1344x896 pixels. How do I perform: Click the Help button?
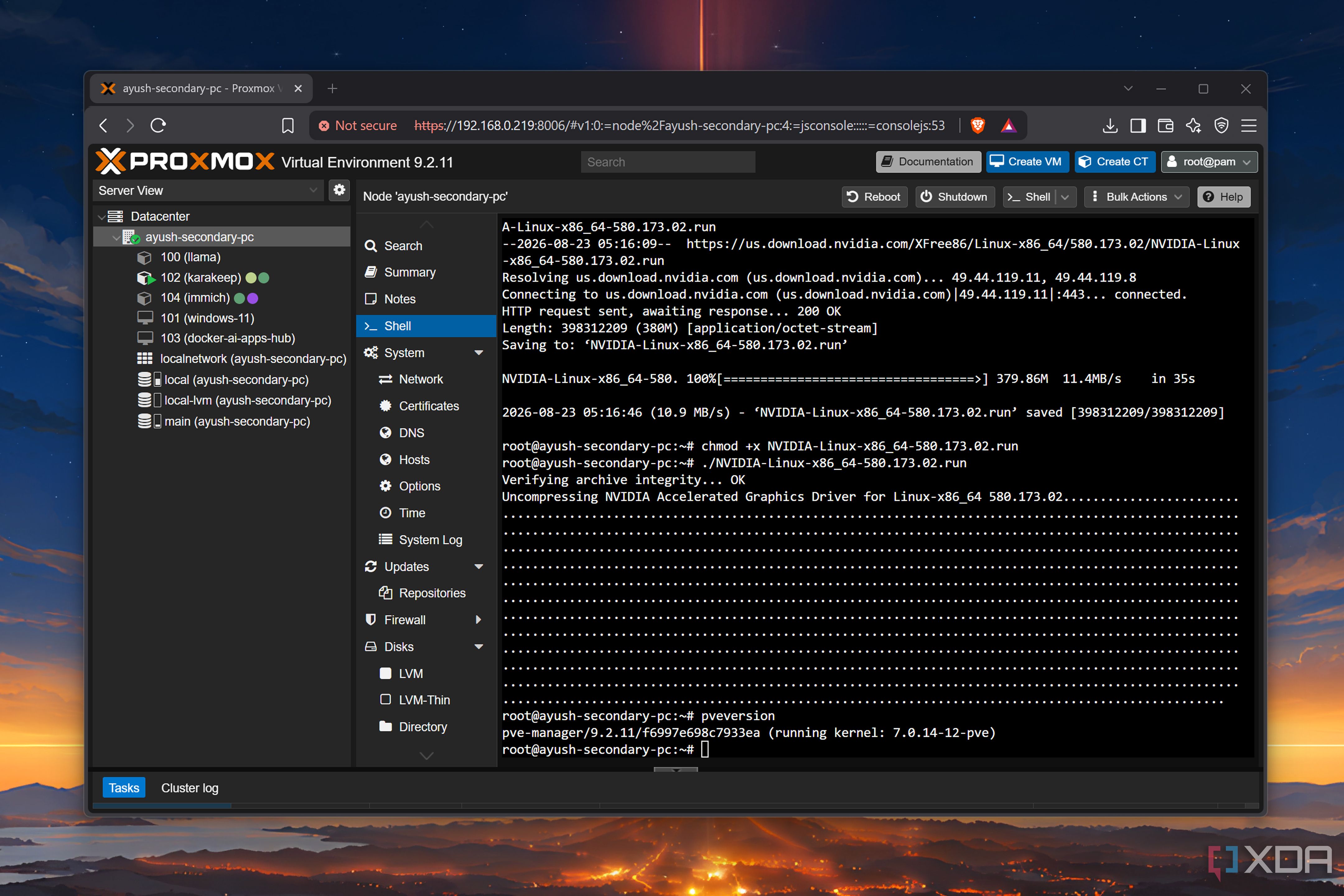coord(1223,197)
